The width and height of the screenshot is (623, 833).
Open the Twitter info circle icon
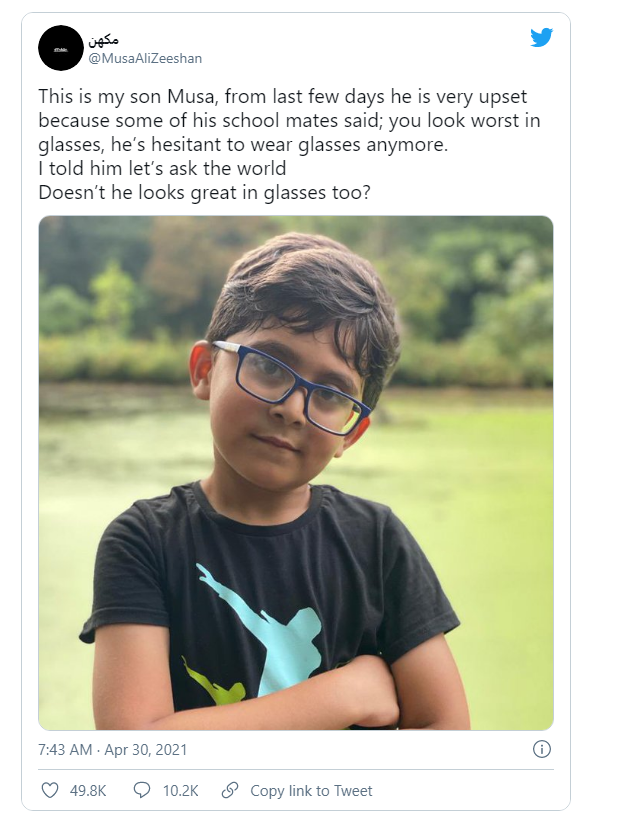pyautogui.click(x=541, y=749)
